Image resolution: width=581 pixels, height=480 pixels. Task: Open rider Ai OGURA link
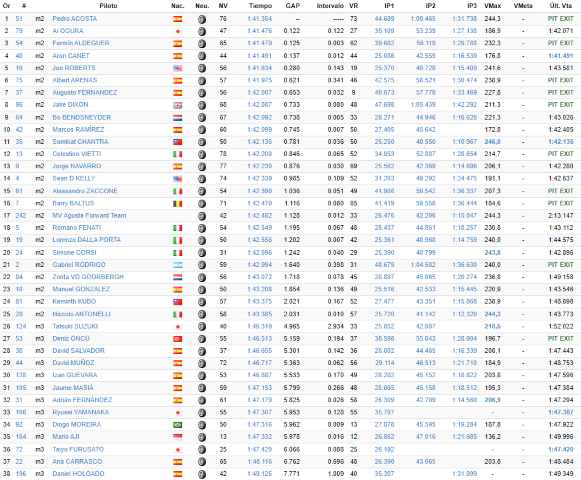(x=68, y=31)
